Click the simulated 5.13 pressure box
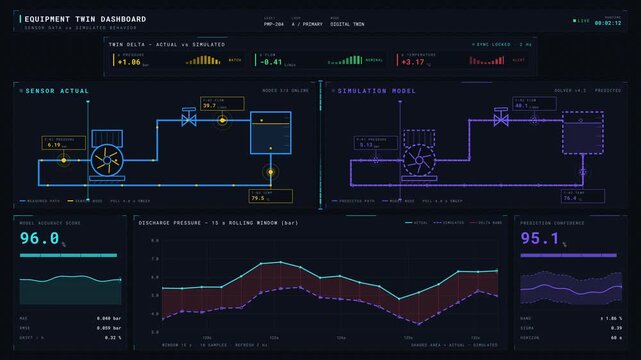This screenshot has height=360, width=641. tap(376, 143)
